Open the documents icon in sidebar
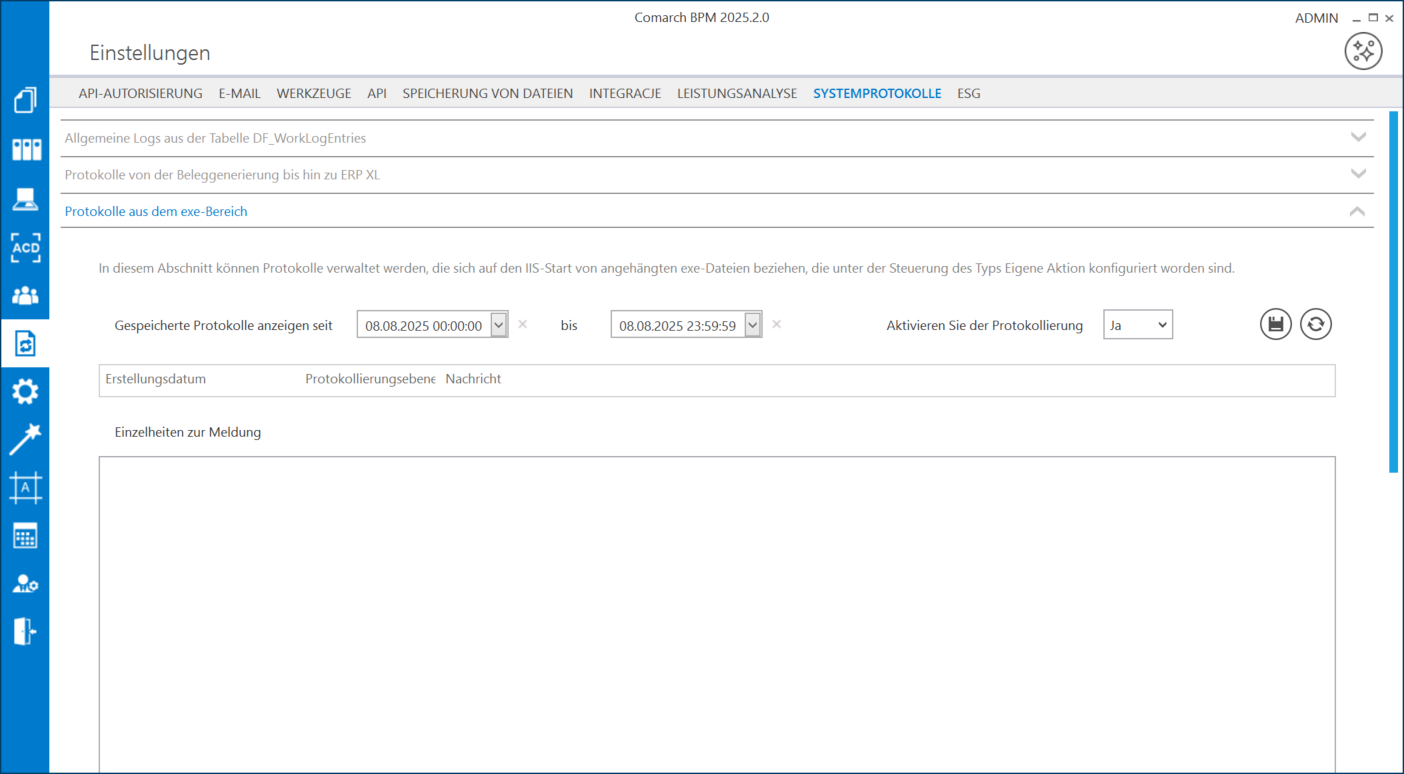The width and height of the screenshot is (1404, 774). coord(25,101)
